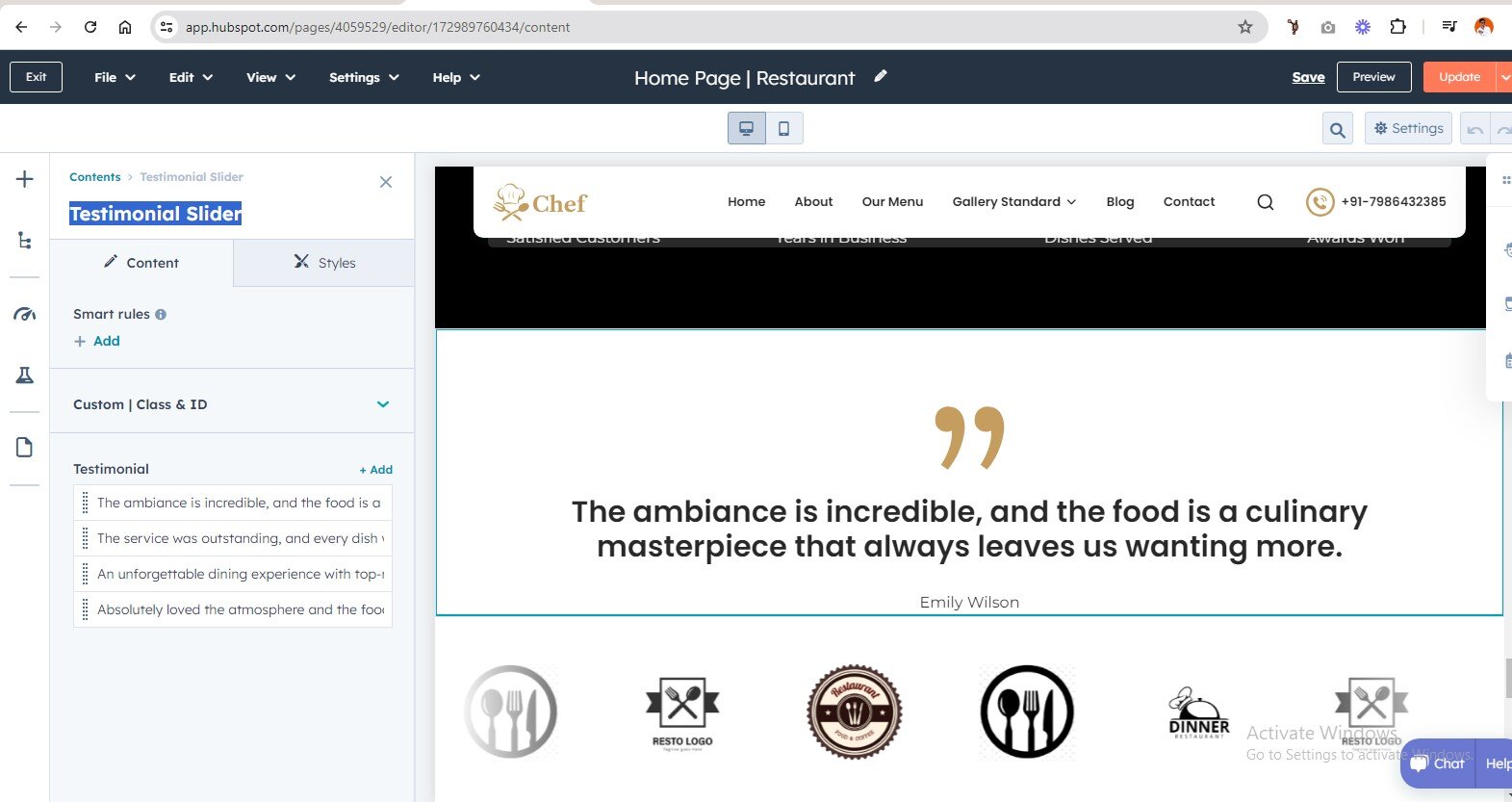
Task: Switch to mobile preview view
Action: [783, 128]
